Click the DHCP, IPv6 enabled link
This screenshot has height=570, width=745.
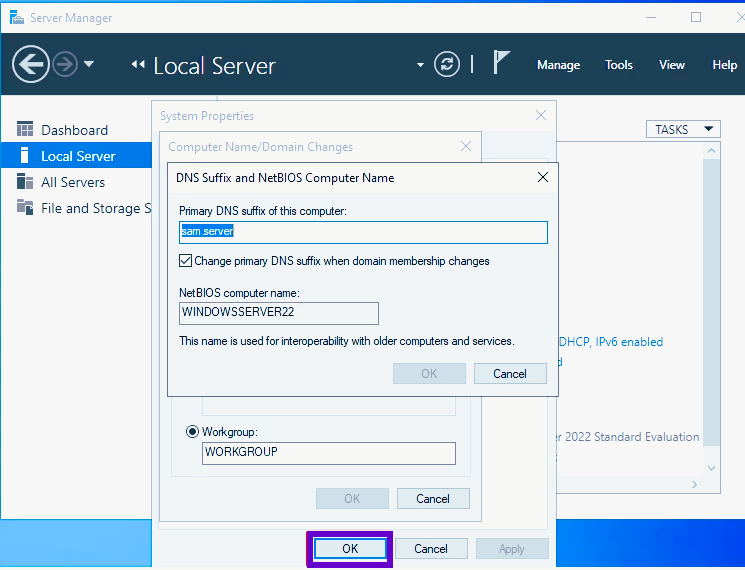pyautogui.click(x=610, y=342)
